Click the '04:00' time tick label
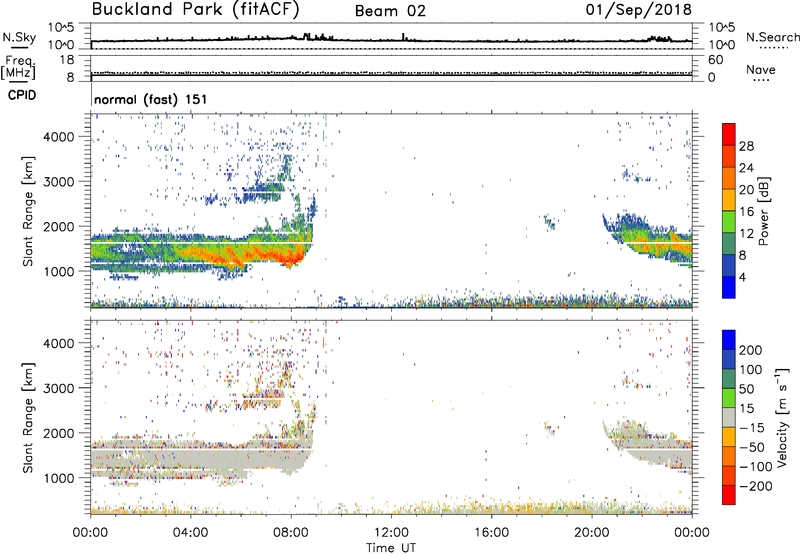Viewport: 800px width, 554px height. click(x=190, y=533)
